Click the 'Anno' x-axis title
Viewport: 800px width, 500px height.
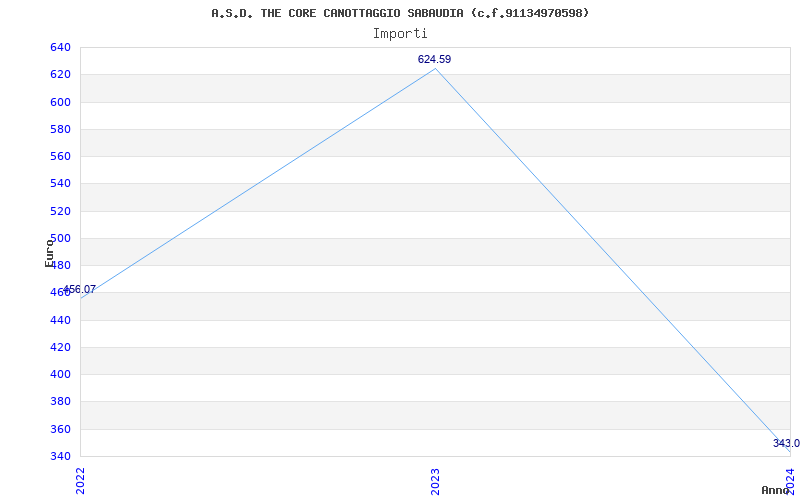pyautogui.click(x=776, y=490)
